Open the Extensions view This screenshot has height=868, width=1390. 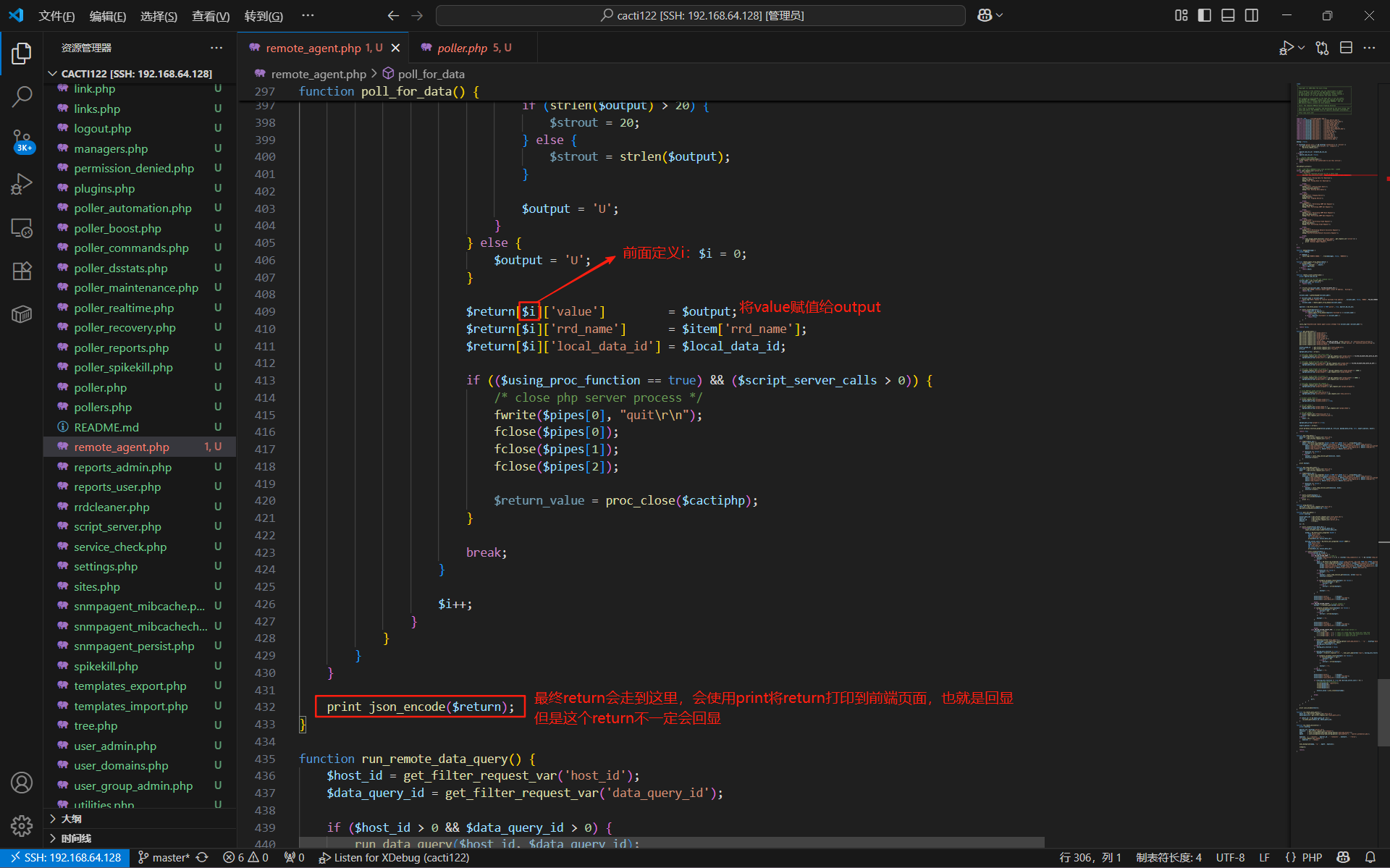[22, 271]
